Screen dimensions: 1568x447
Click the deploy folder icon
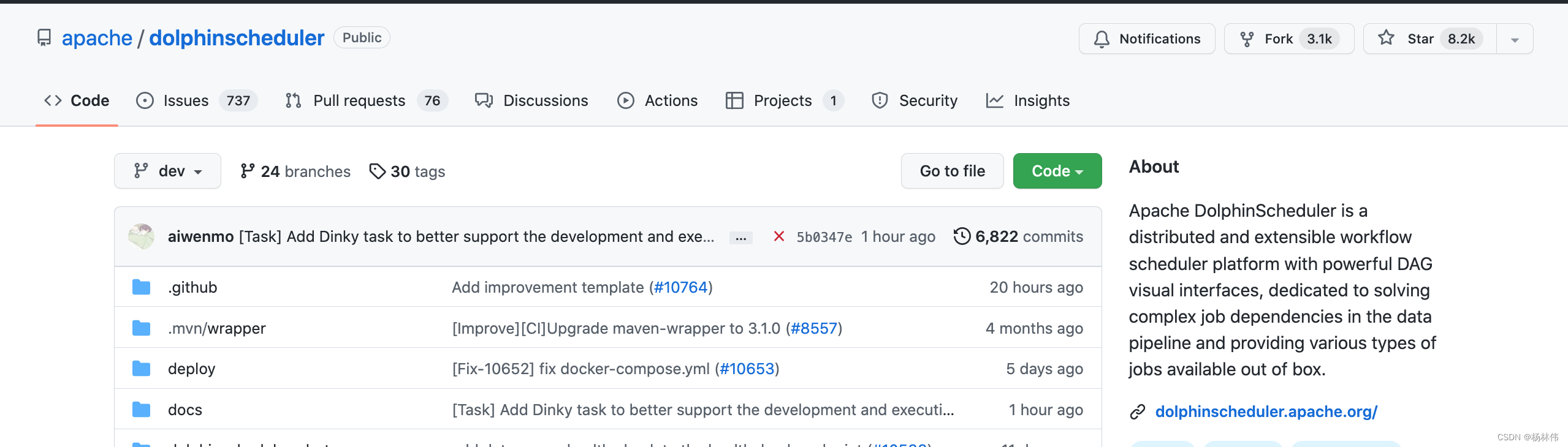coord(142,369)
